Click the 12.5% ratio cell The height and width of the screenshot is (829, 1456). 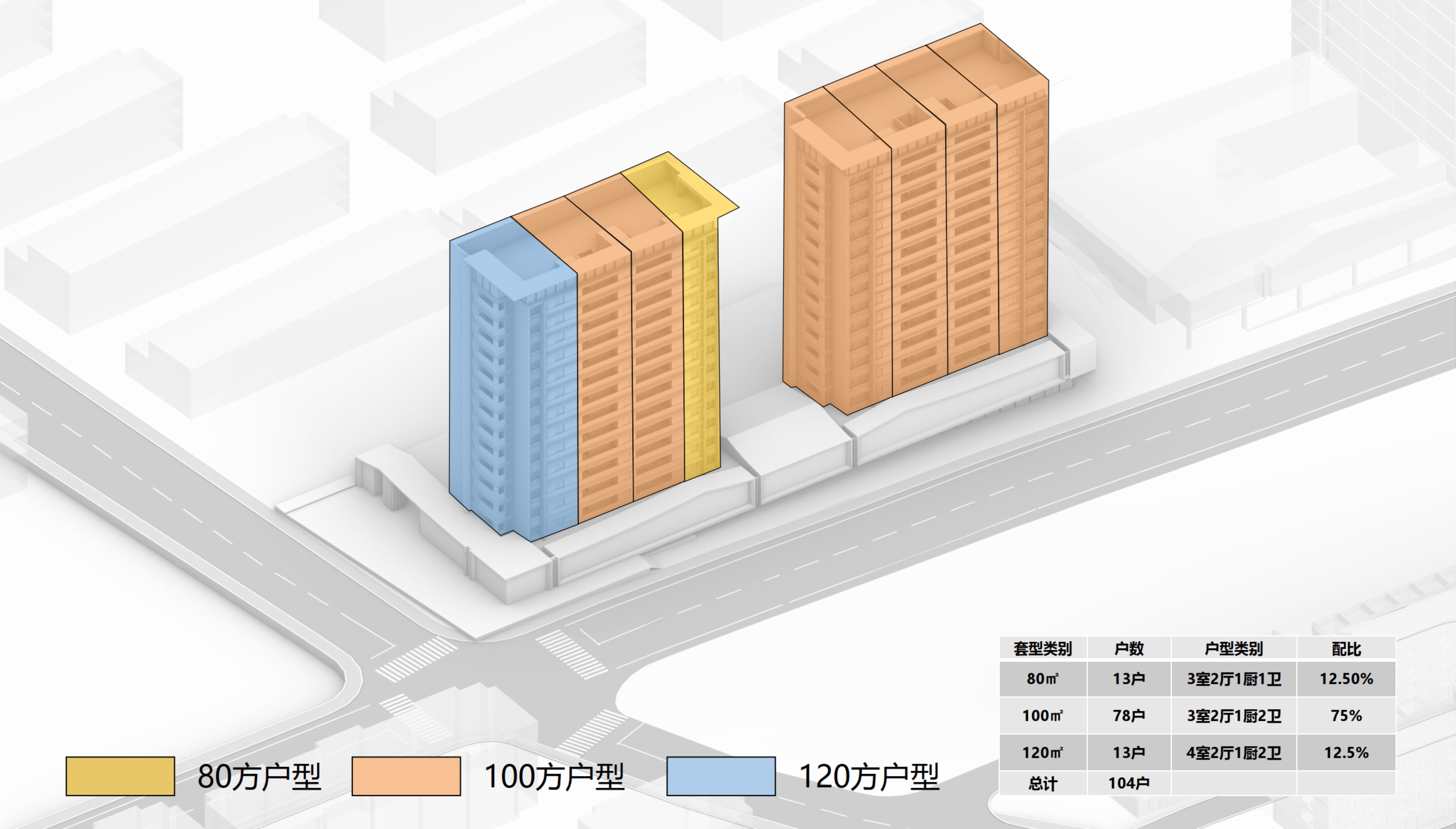tap(1347, 753)
